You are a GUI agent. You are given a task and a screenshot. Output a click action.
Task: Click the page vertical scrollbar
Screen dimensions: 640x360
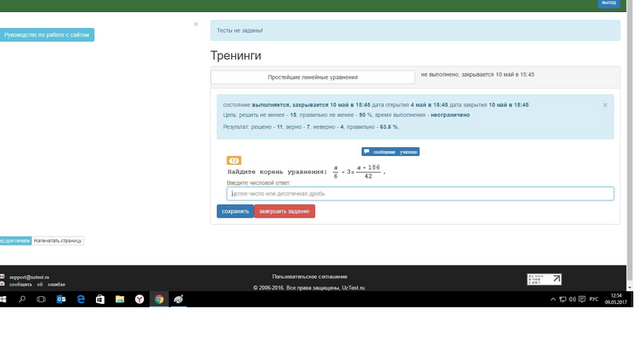[x=630, y=143]
